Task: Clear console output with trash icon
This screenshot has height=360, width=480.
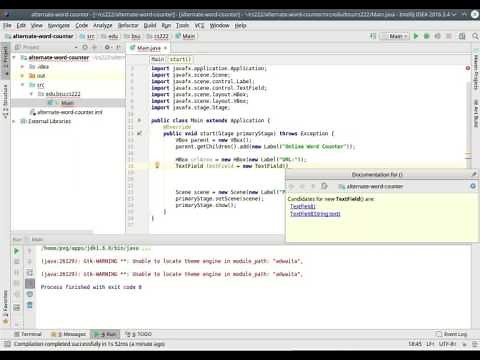Action: pos(30,305)
